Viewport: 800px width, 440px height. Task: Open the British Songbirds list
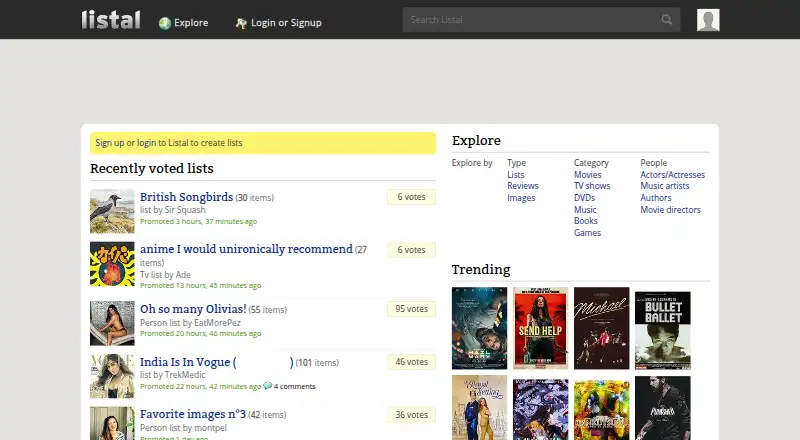click(x=186, y=197)
